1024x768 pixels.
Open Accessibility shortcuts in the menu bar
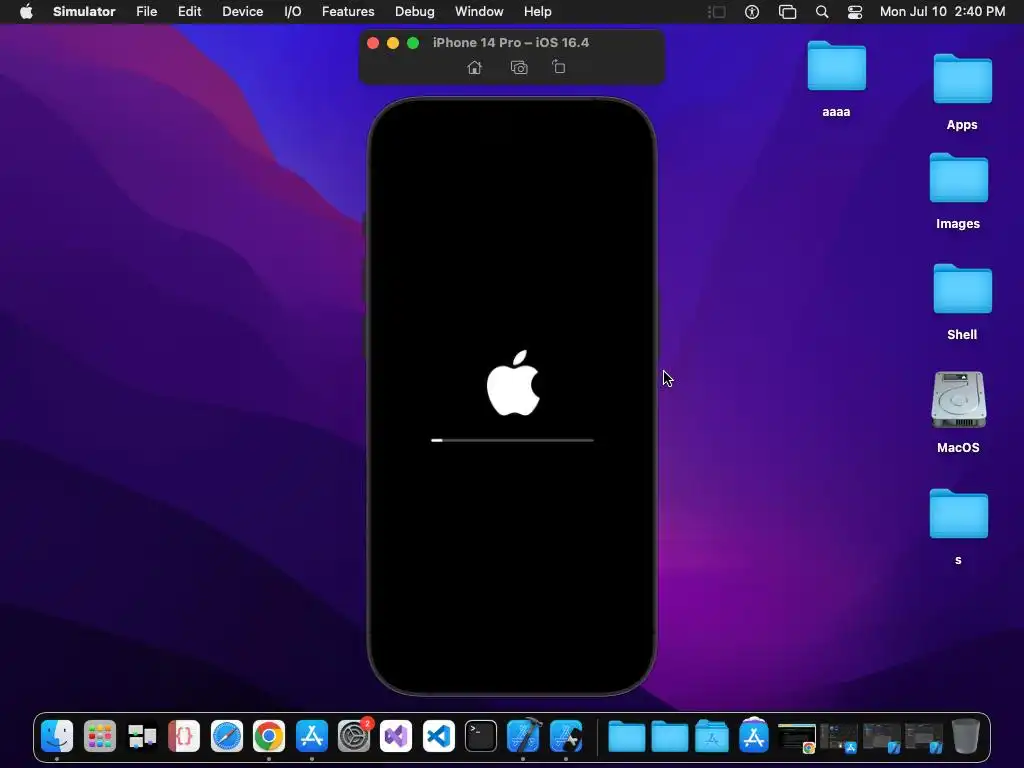752,12
